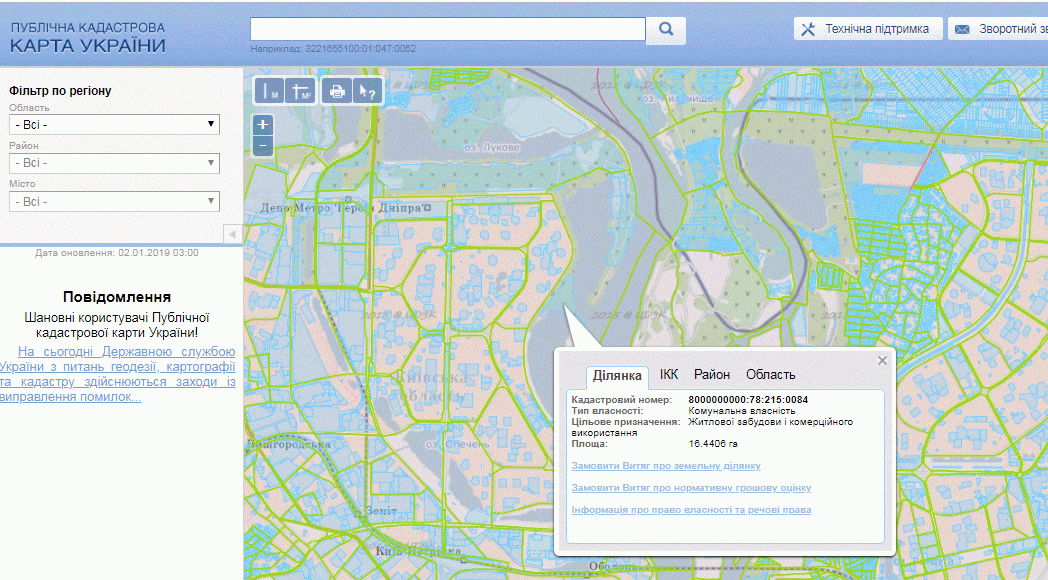Select the distance measurement tool
Viewport: 1048px width, 580px height.
tap(269, 91)
